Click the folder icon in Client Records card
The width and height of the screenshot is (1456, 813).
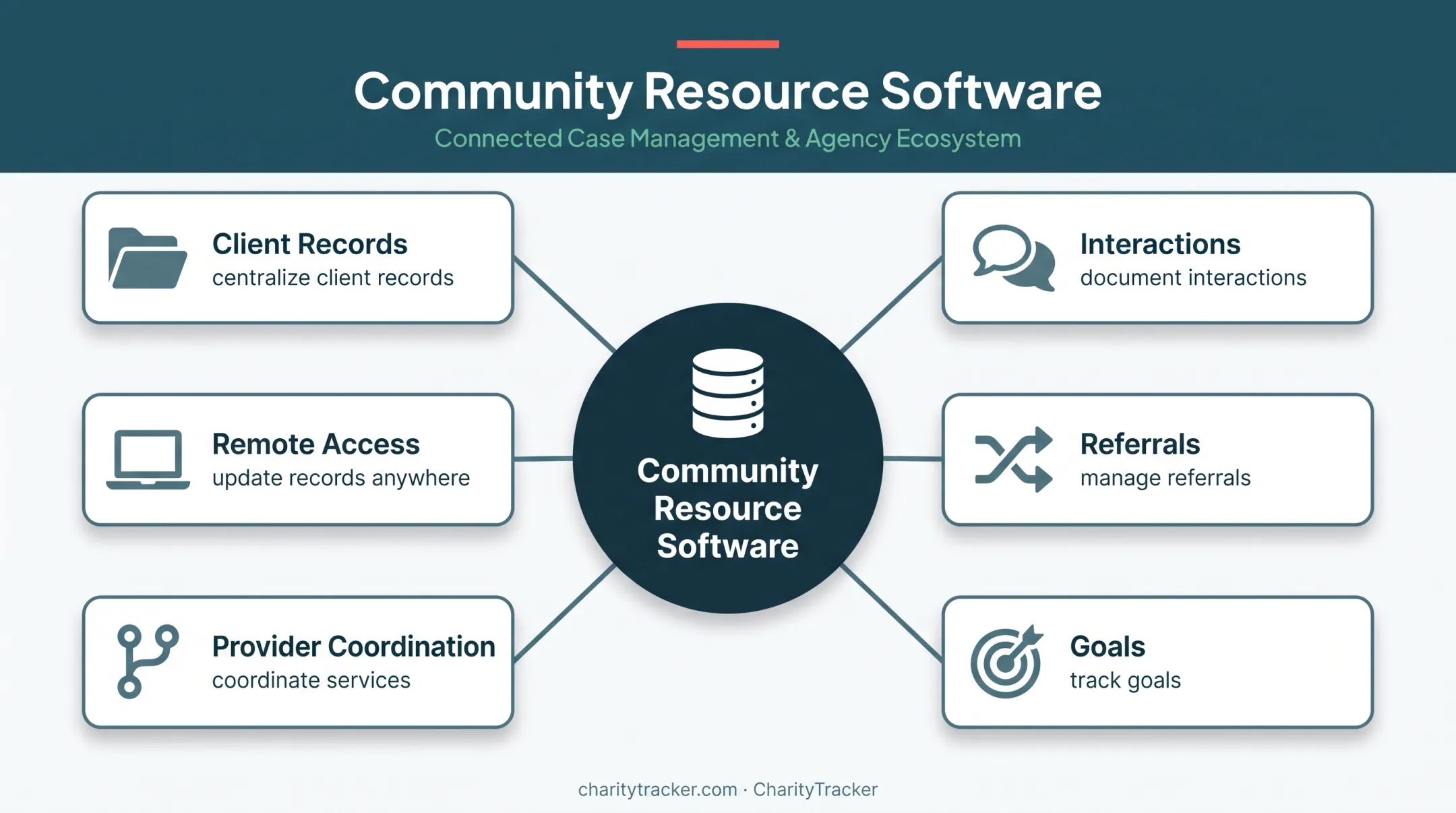click(x=148, y=258)
